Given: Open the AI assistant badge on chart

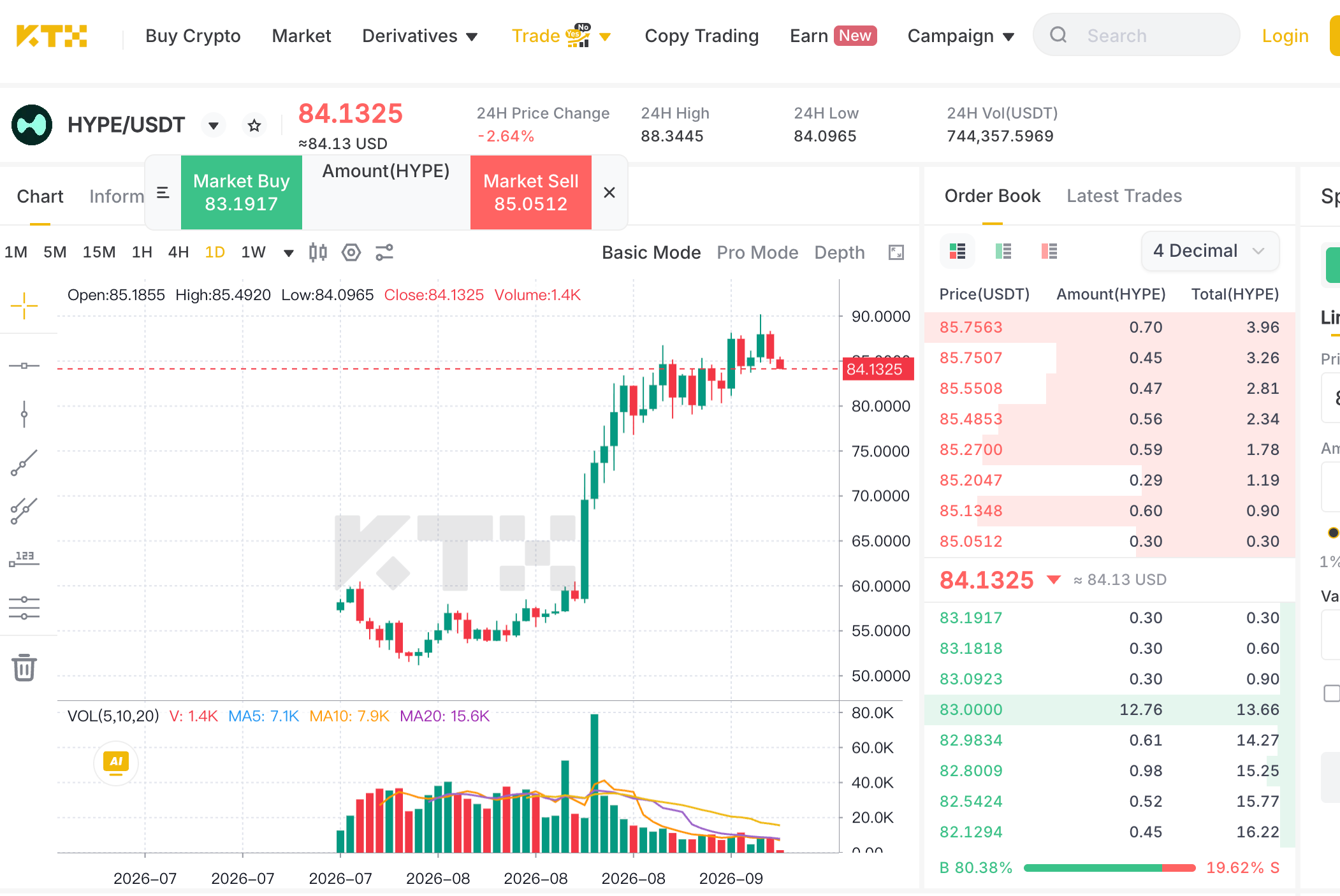Looking at the screenshot, I should click(x=116, y=762).
